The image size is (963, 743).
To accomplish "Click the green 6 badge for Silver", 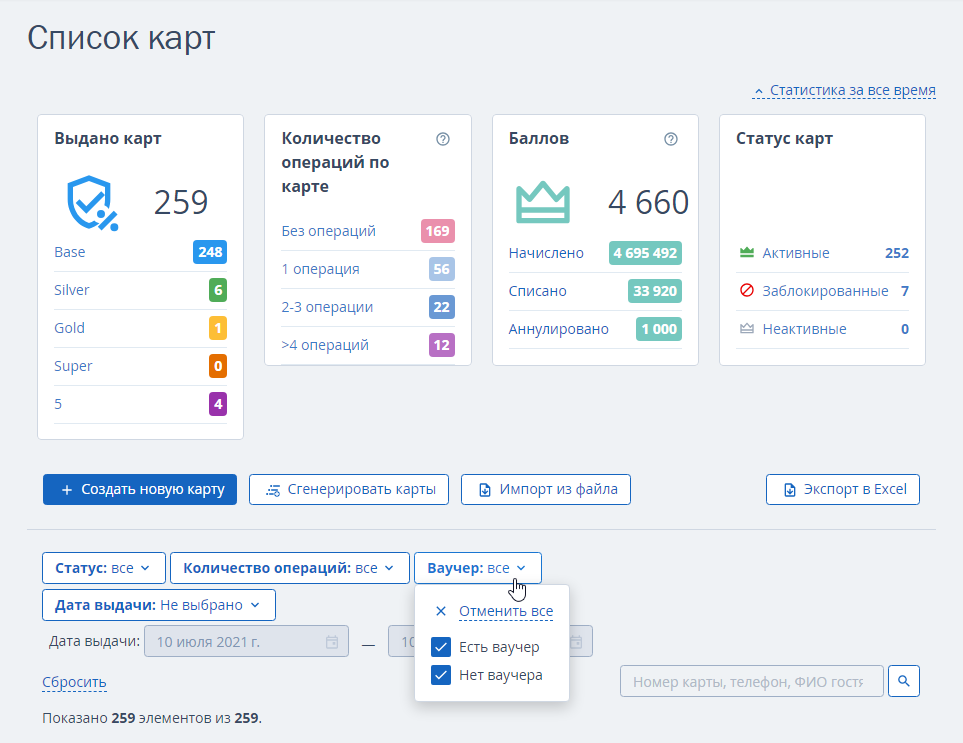I will pos(218,290).
